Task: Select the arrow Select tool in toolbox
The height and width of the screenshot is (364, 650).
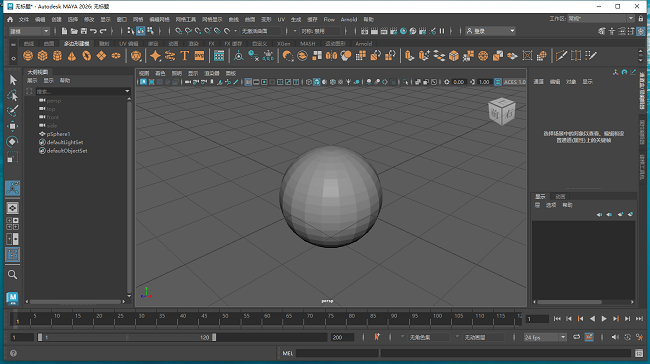Action: (12, 80)
